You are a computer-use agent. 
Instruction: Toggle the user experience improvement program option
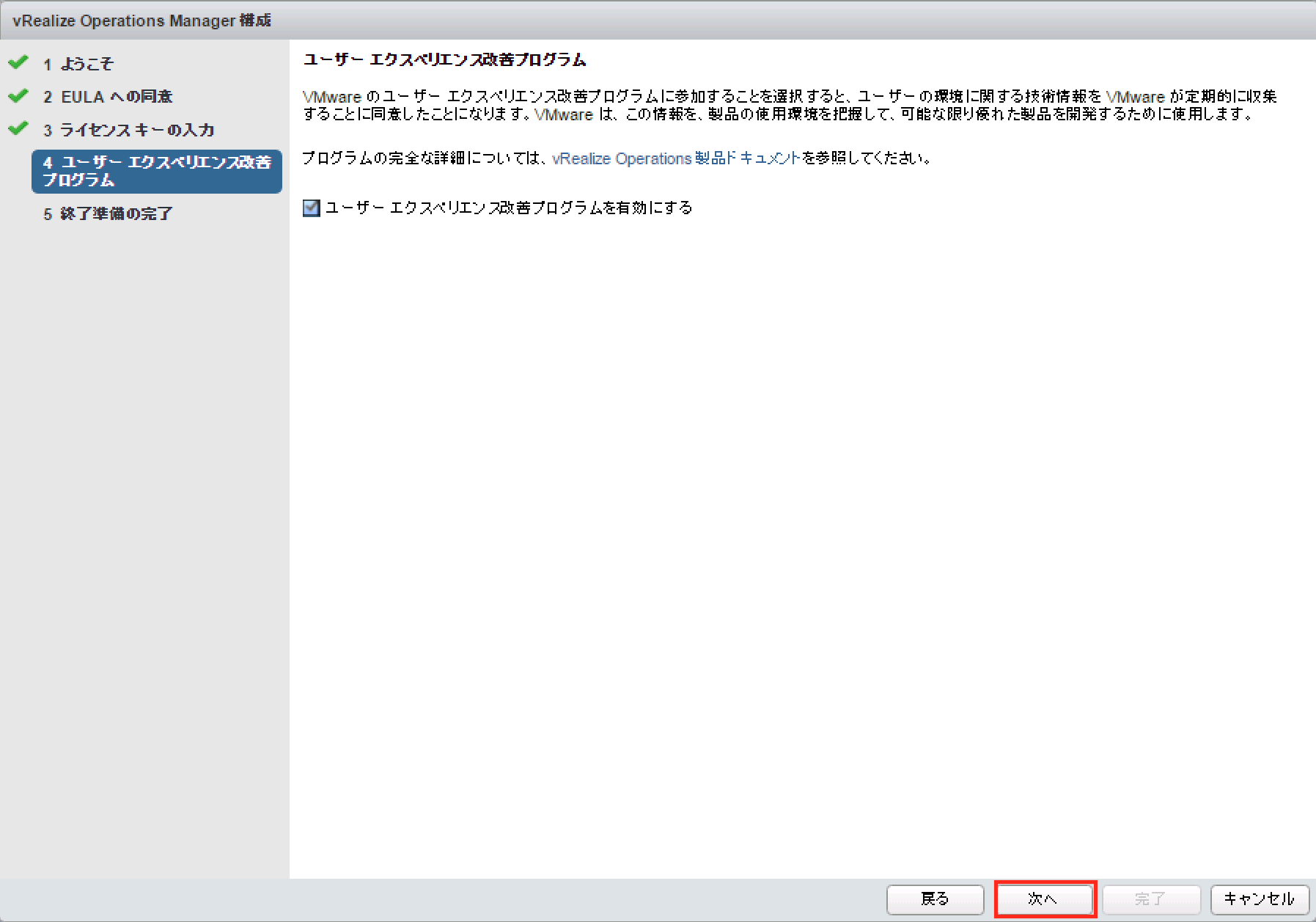point(310,208)
